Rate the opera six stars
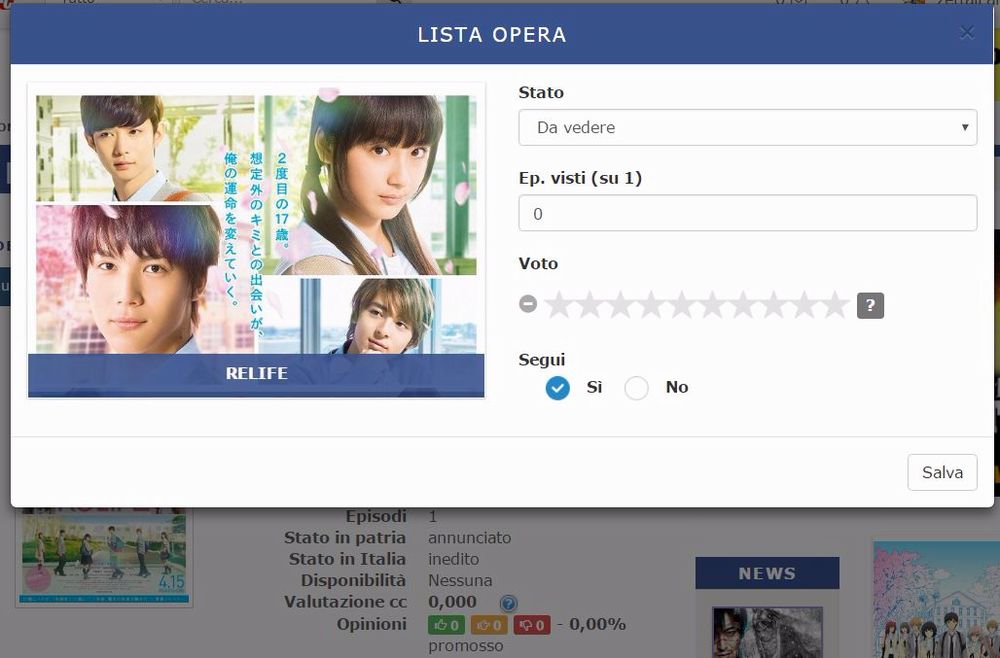Viewport: 1000px width, 658px height. click(x=712, y=305)
